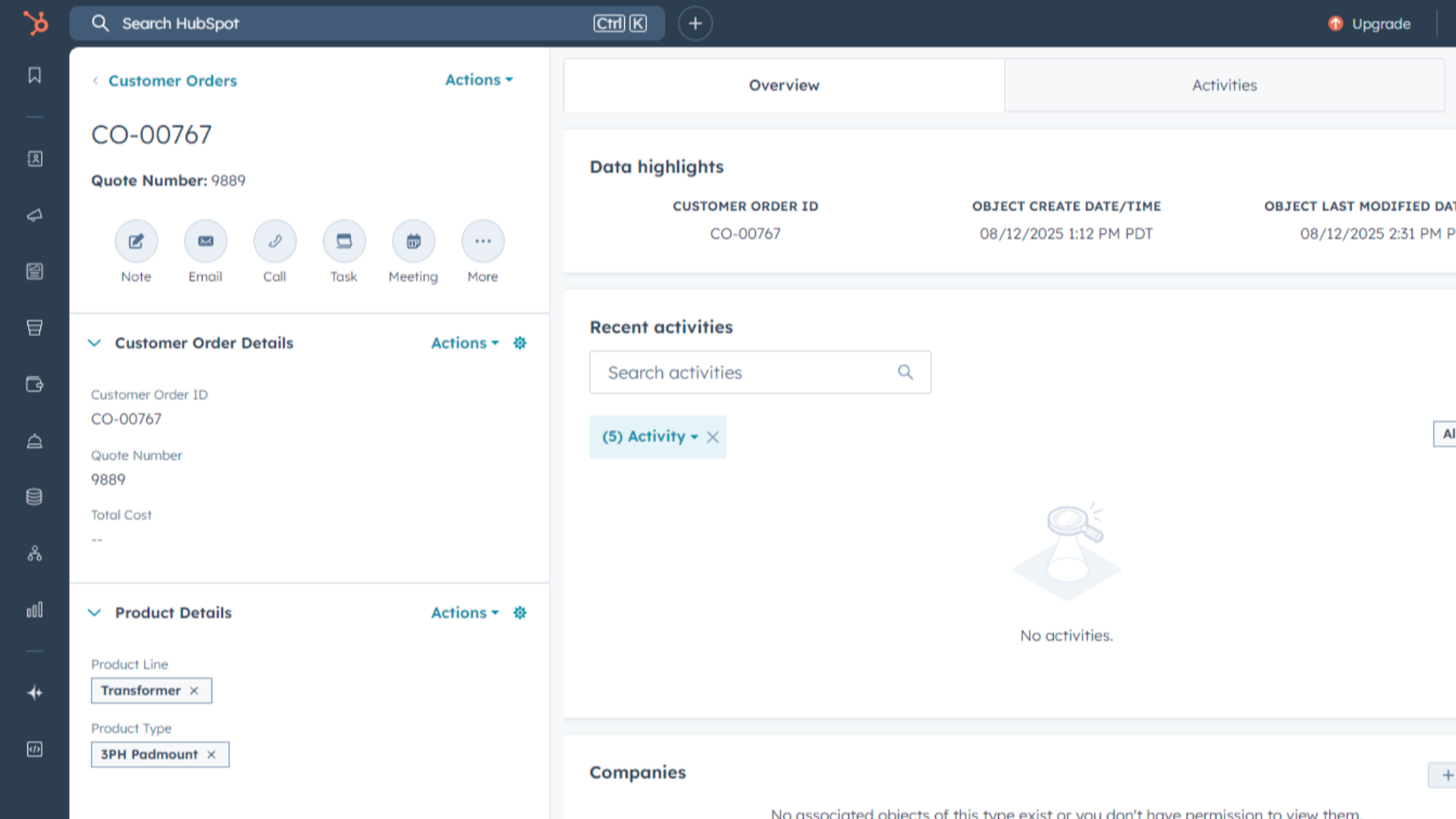Click the Companies section heading
The height and width of the screenshot is (819, 1456).
pyautogui.click(x=638, y=772)
